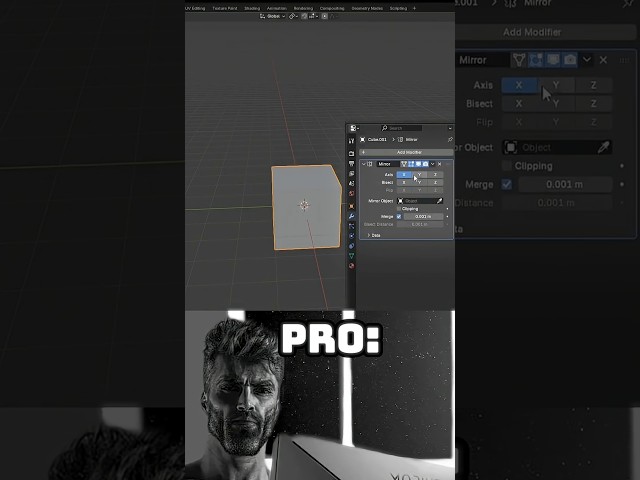Open the Modifiers wrench tab
Viewport: 640px width, 480px height.
[351, 216]
